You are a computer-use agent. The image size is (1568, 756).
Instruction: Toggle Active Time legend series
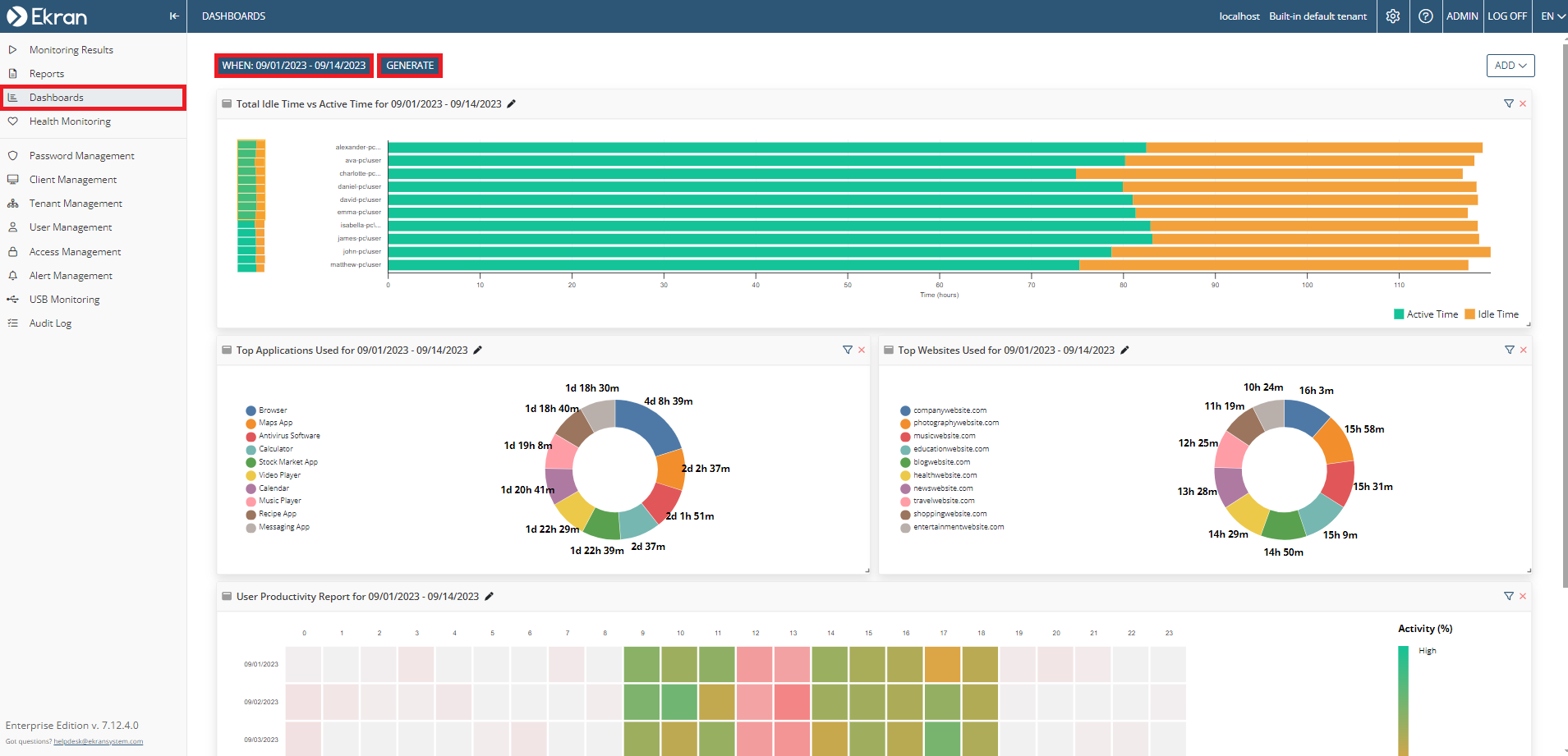tap(1426, 314)
